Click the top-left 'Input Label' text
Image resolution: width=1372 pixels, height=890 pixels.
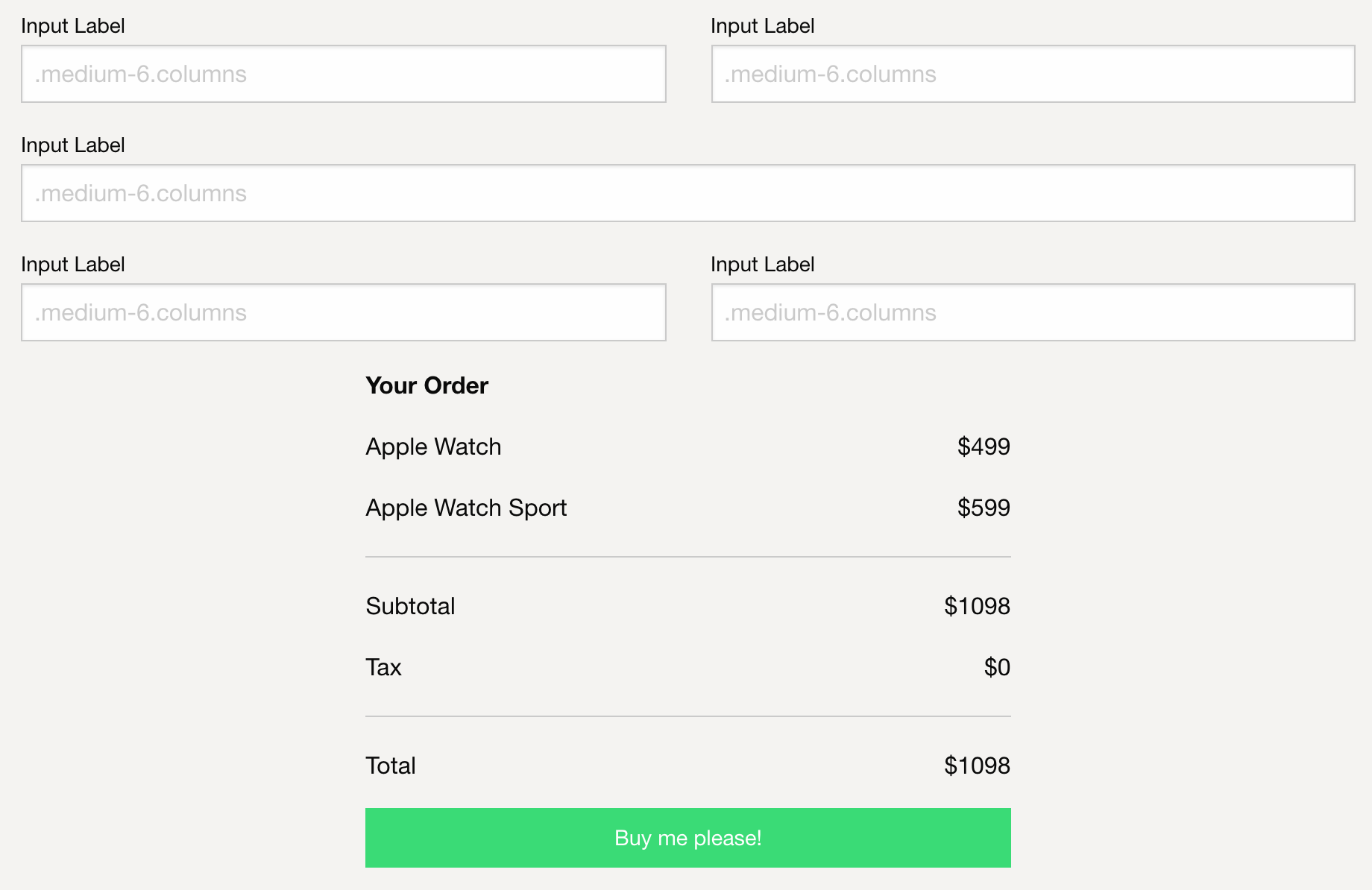[73, 26]
